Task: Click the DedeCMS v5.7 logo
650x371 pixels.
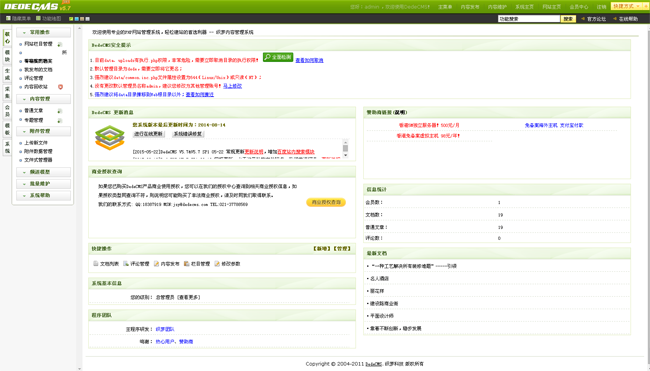Action: pyautogui.click(x=38, y=6)
